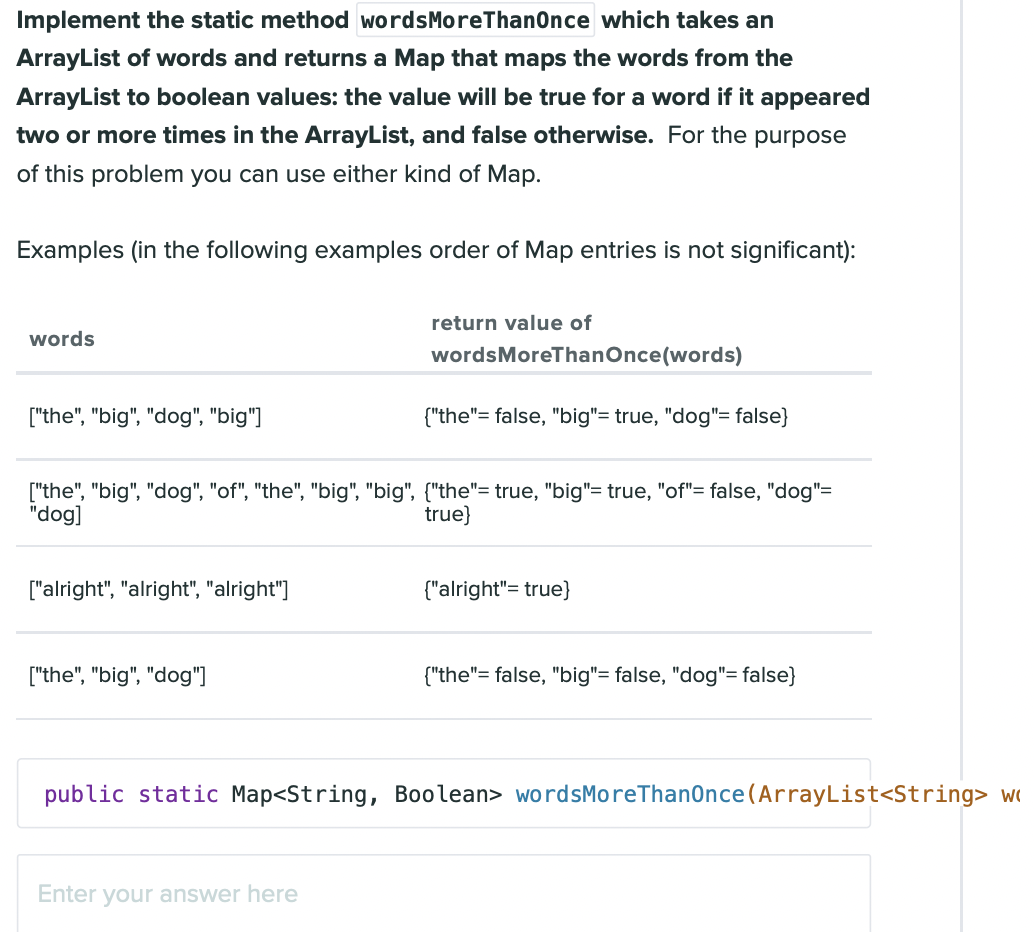This screenshot has height=932, width=1034.
Task: Select the ["alright", "alright", "alright"] input cell
Action: pyautogui.click(x=159, y=589)
